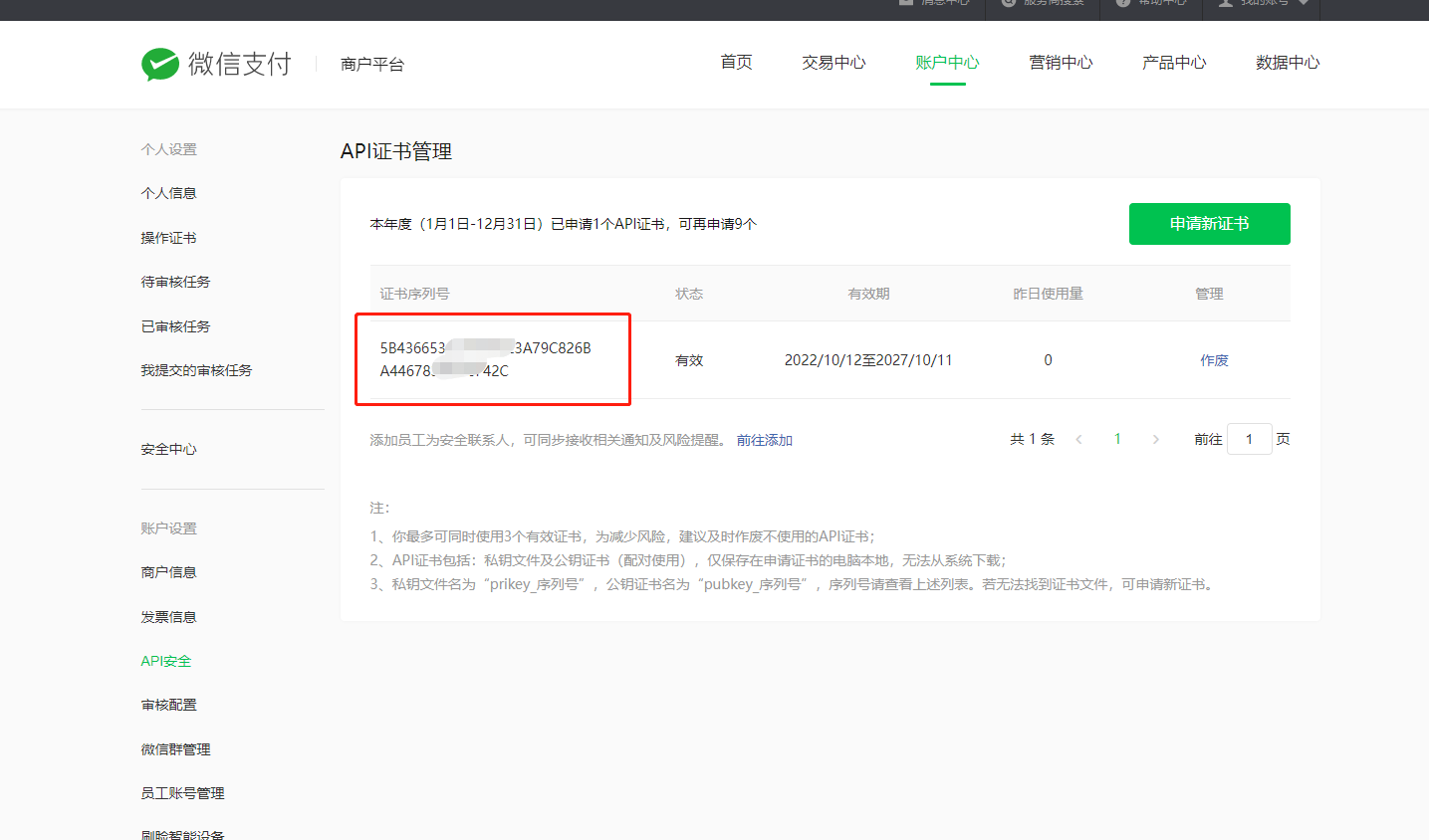Select page number 1 in pagination

pos(1117,439)
